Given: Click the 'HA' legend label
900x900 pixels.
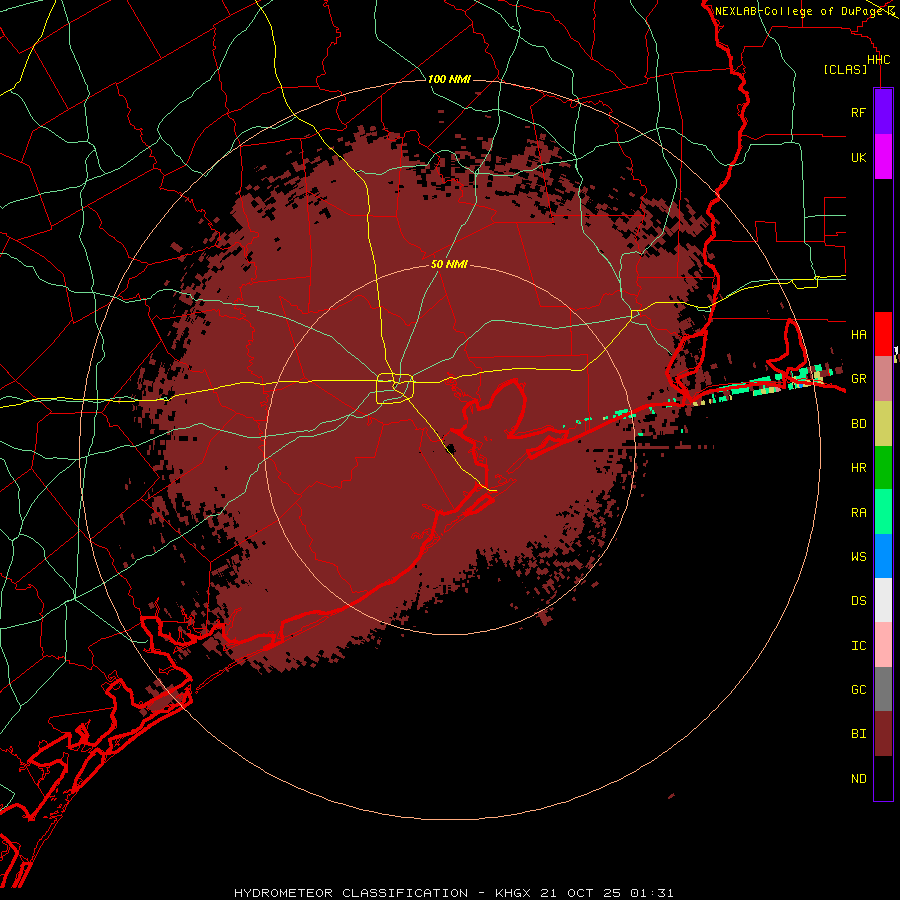Looking at the screenshot, I should click(x=858, y=334).
